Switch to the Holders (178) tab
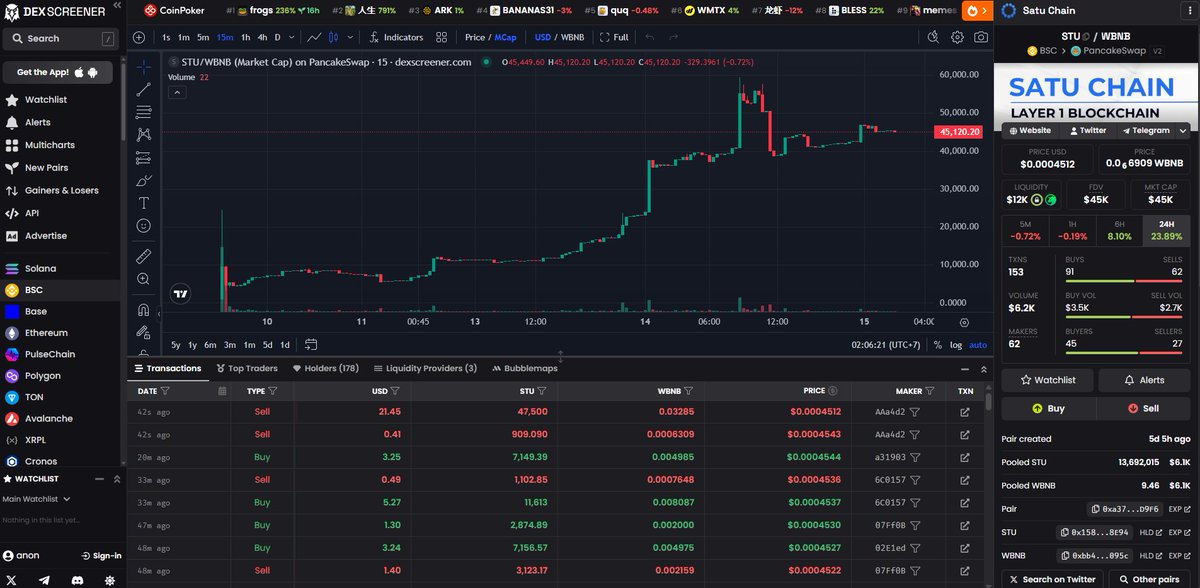This screenshot has height=588, width=1200. click(x=325, y=368)
